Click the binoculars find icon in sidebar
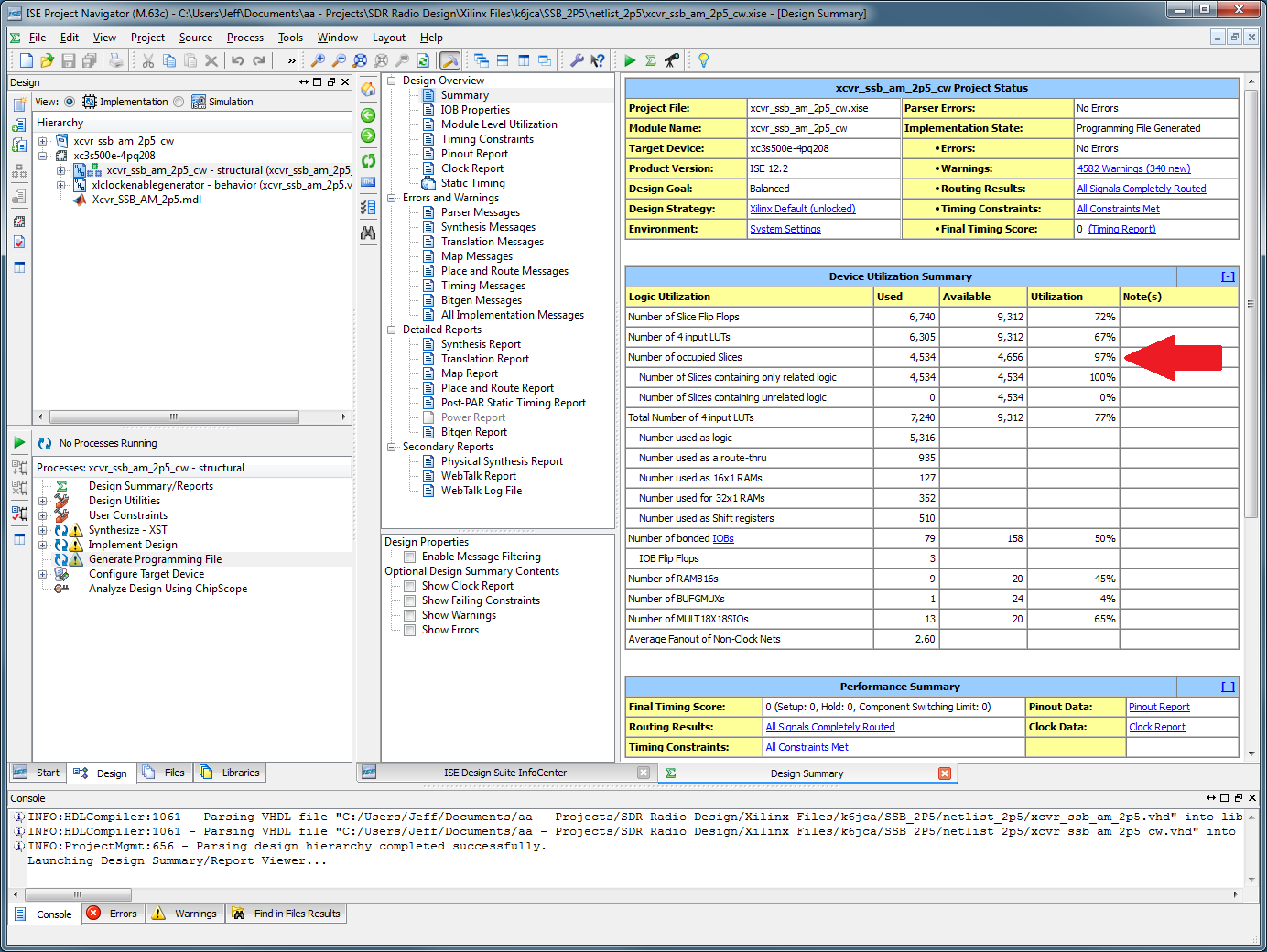This screenshot has height=952, width=1267. pos(368,233)
